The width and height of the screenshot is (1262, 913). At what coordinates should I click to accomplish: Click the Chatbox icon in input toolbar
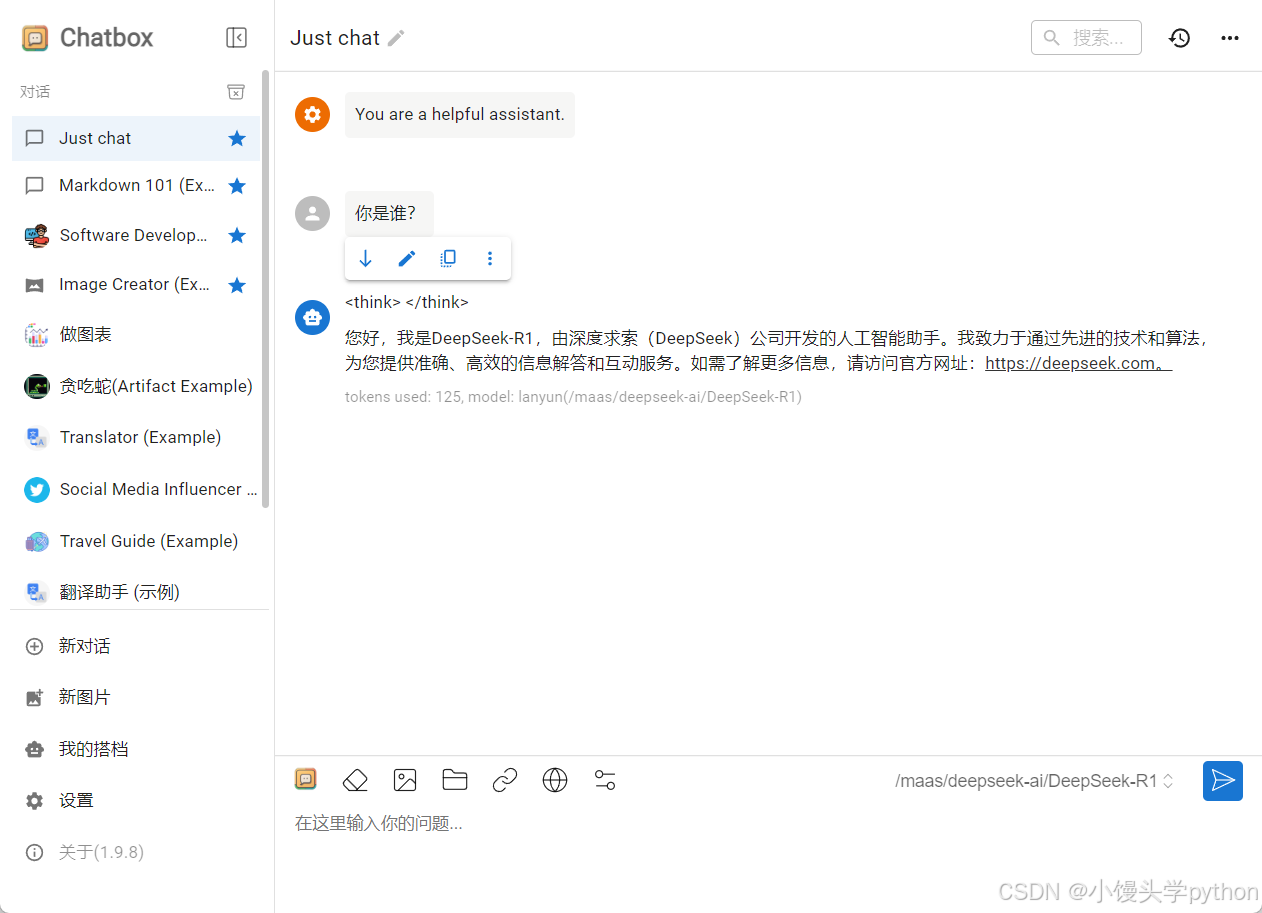[305, 779]
